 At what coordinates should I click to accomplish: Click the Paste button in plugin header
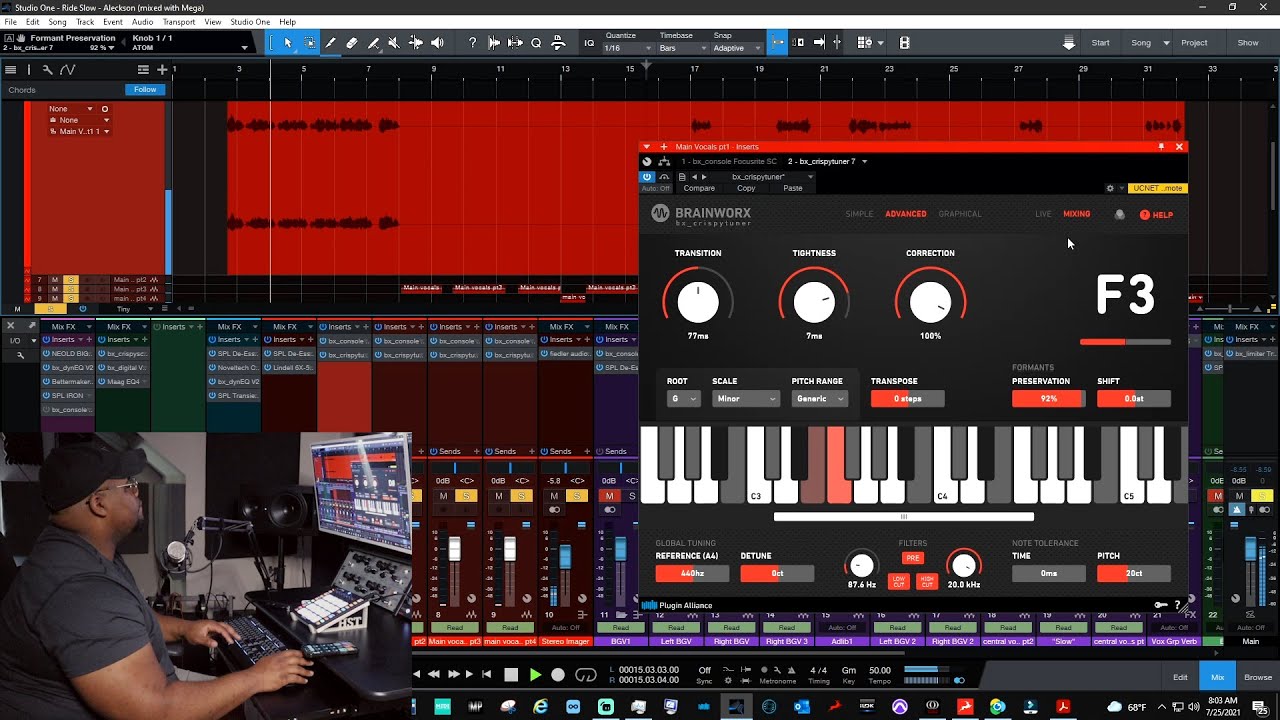click(x=793, y=188)
